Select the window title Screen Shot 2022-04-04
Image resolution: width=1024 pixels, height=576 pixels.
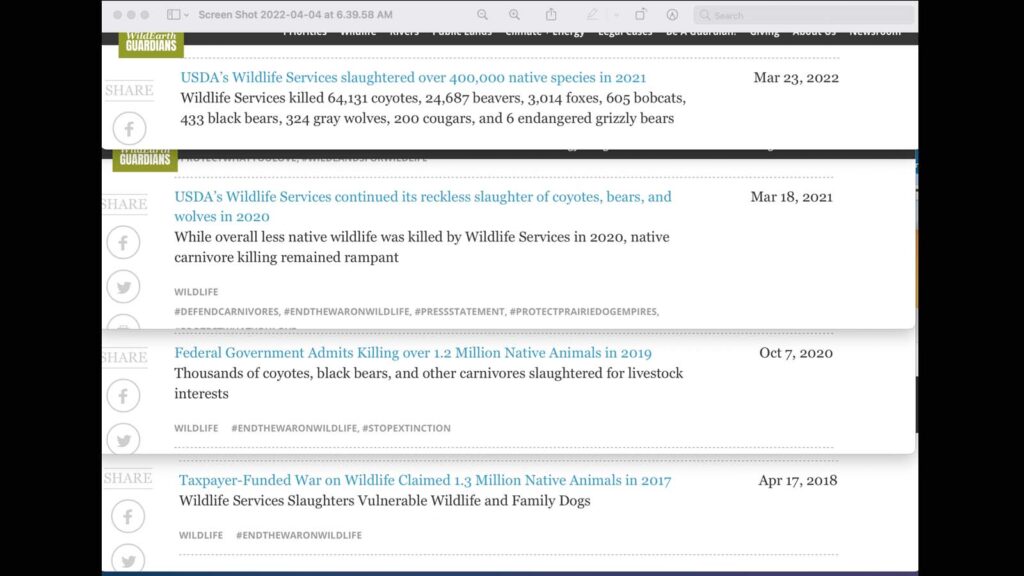point(295,14)
